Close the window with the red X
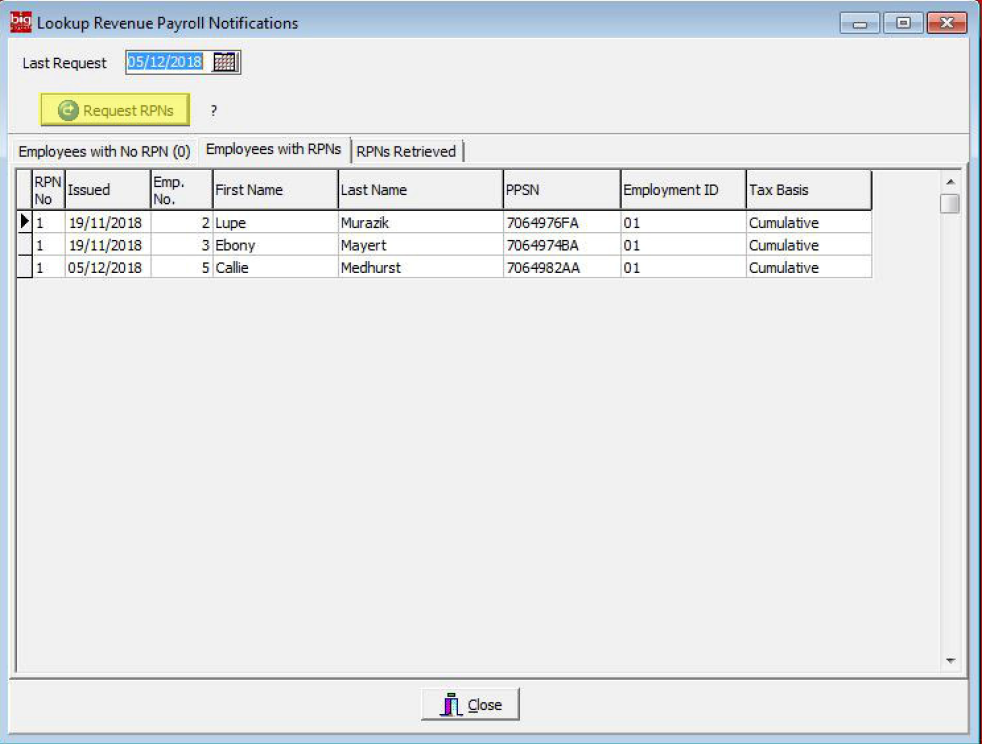This screenshot has height=744, width=982. pos(947,23)
